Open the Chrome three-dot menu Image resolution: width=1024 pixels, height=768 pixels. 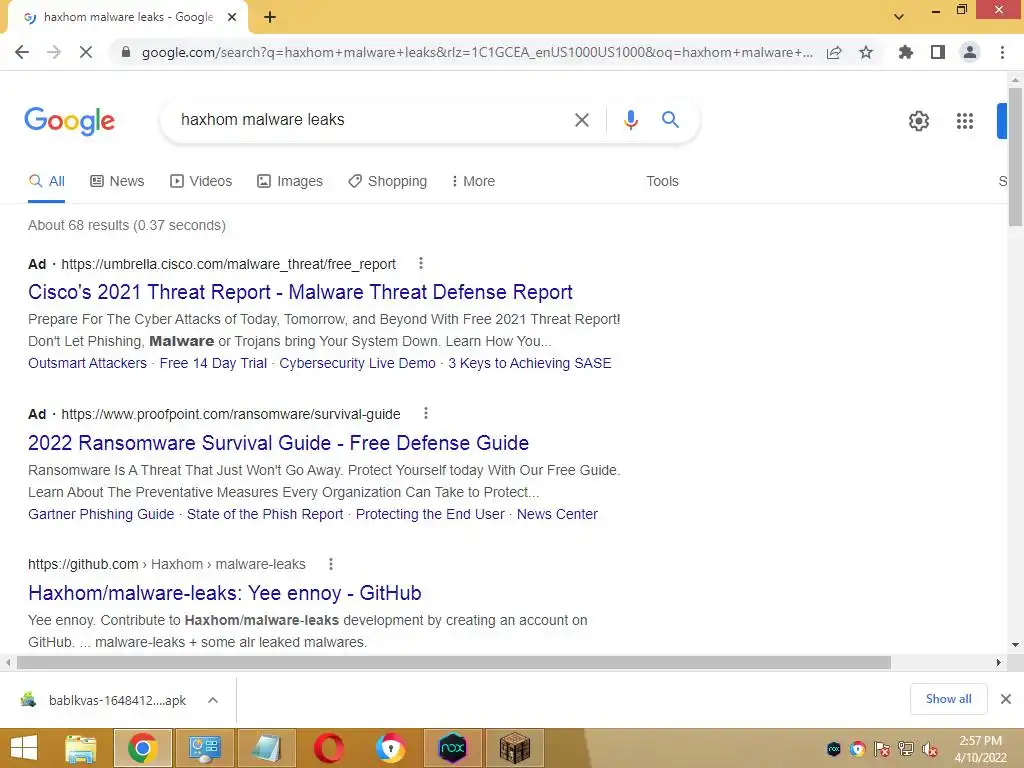point(1002,52)
